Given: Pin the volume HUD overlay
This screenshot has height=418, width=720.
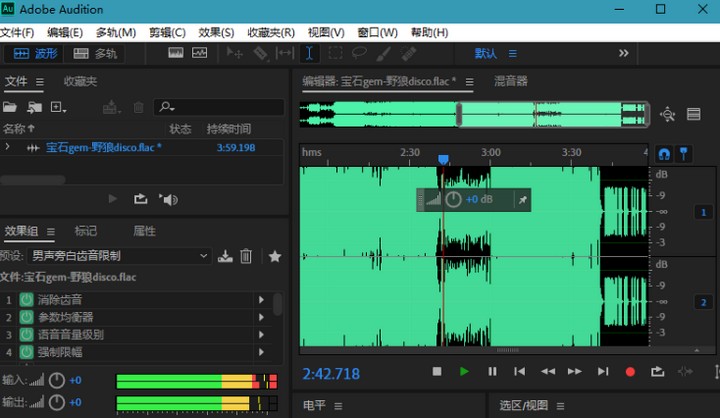Looking at the screenshot, I should click(522, 200).
